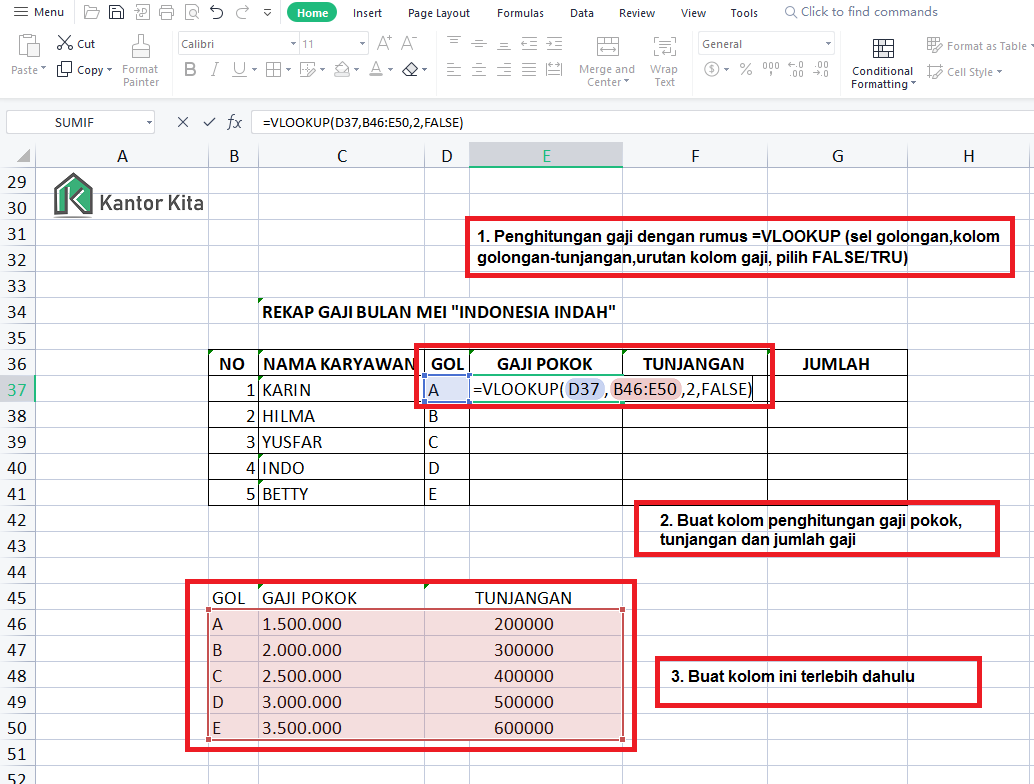Open the Paste options dropdown
The image size is (1034, 784).
pos(44,69)
